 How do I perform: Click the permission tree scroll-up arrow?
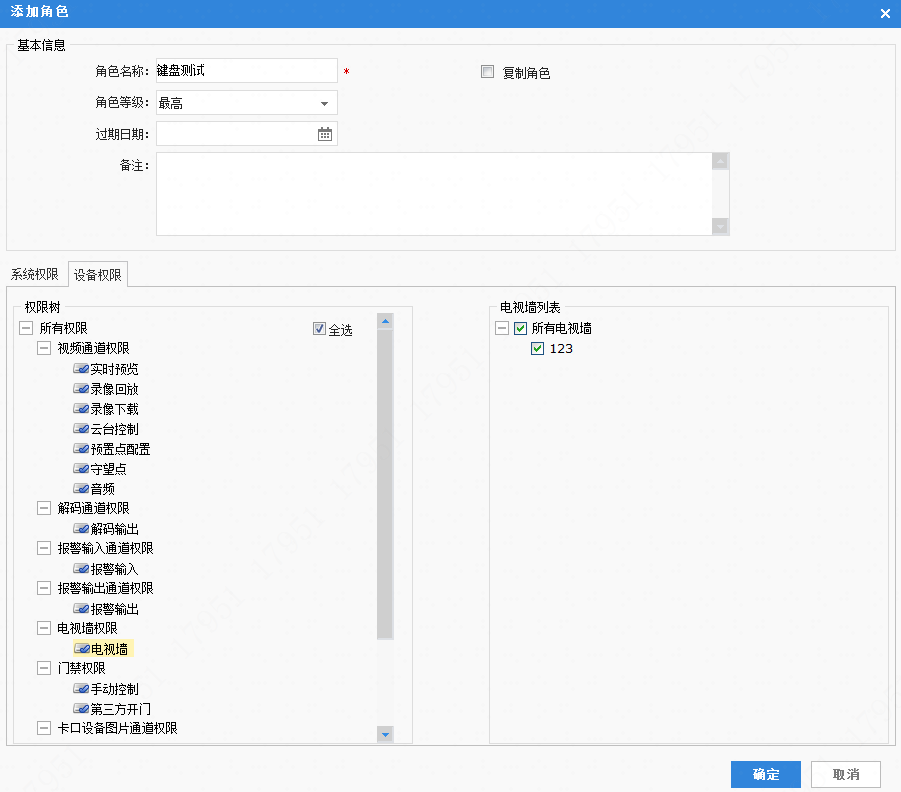(386, 321)
